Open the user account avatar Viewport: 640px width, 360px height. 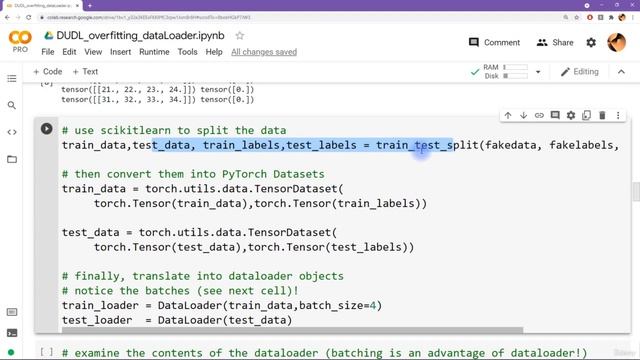tap(616, 42)
